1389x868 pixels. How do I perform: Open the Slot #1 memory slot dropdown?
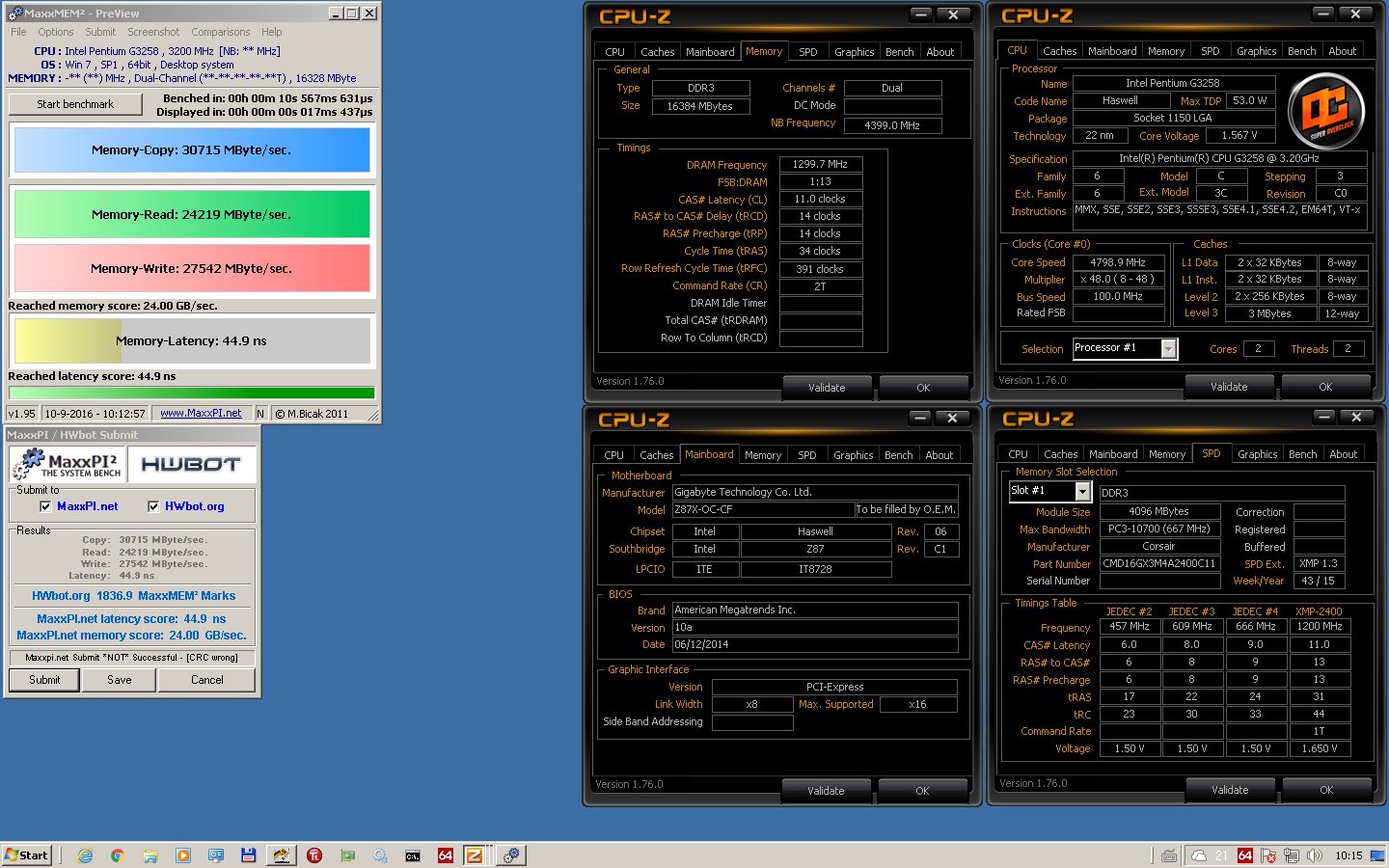tap(1082, 492)
